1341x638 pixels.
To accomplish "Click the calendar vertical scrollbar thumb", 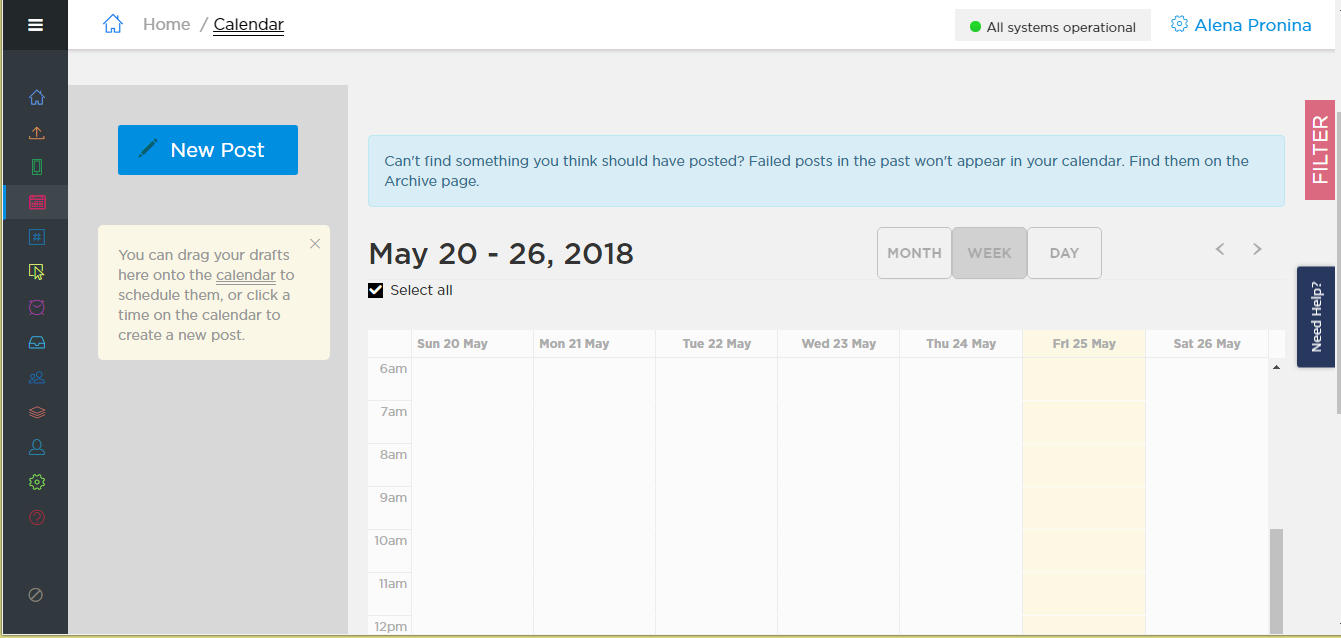I will point(1276,580).
